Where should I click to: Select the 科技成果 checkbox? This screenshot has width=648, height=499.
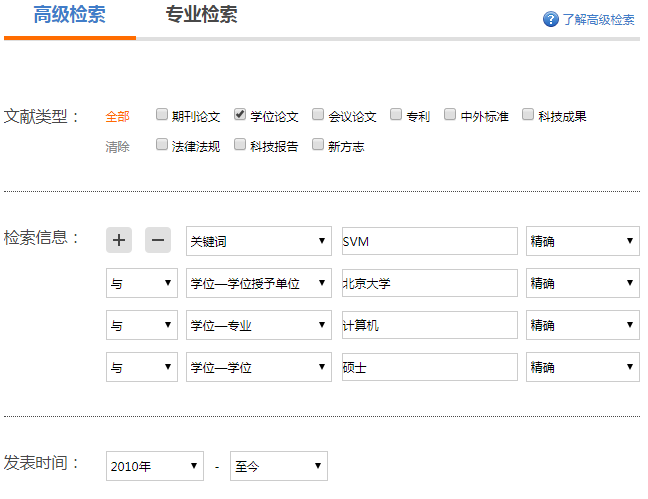pyautogui.click(x=528, y=115)
